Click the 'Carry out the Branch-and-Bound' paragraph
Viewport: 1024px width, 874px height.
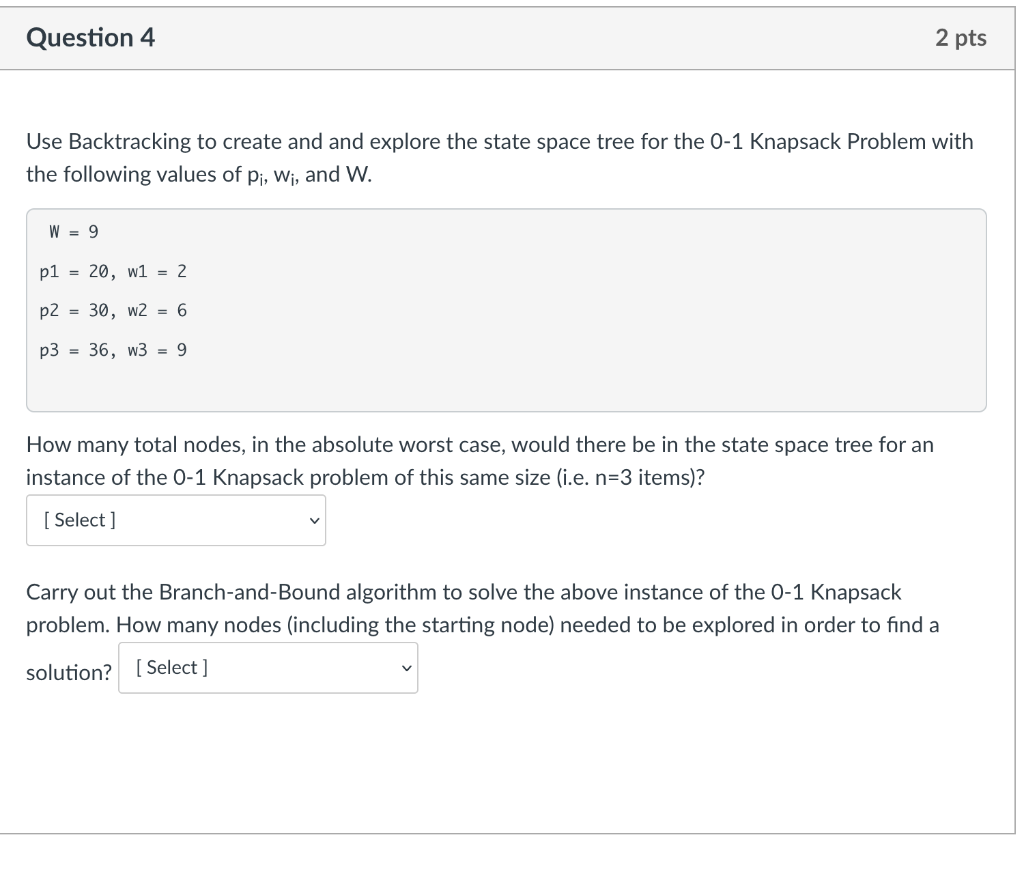click(x=464, y=592)
